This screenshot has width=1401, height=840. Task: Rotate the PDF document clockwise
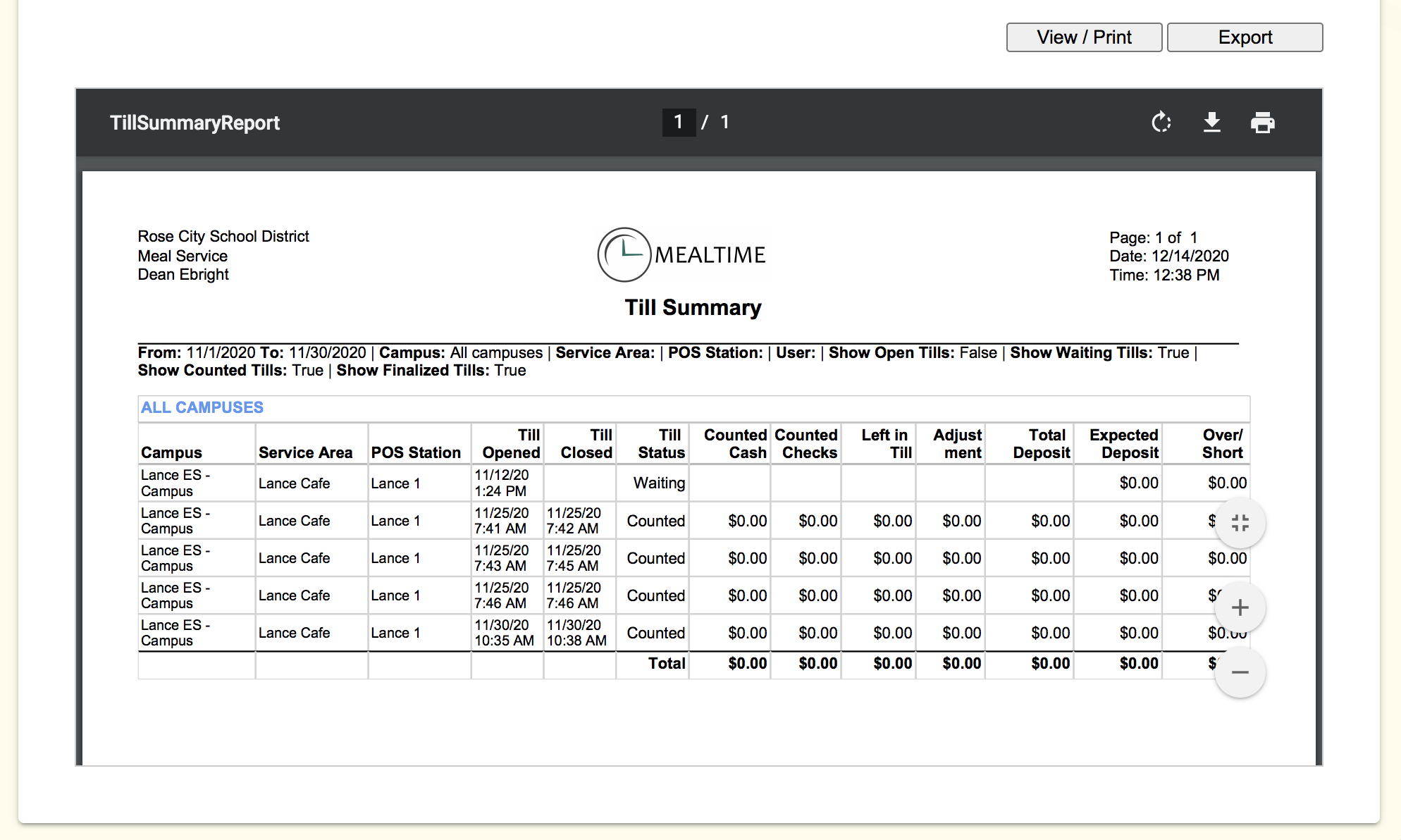(x=1161, y=123)
